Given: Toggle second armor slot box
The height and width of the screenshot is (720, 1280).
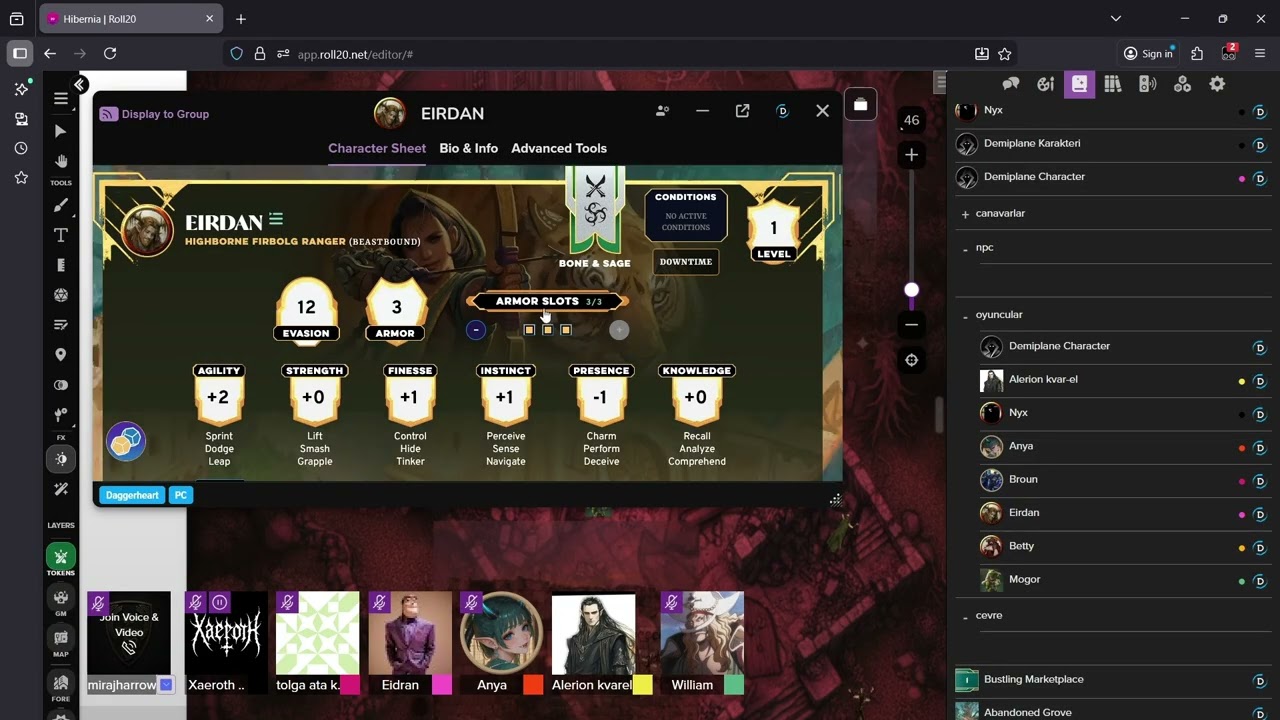Looking at the screenshot, I should click(x=548, y=330).
